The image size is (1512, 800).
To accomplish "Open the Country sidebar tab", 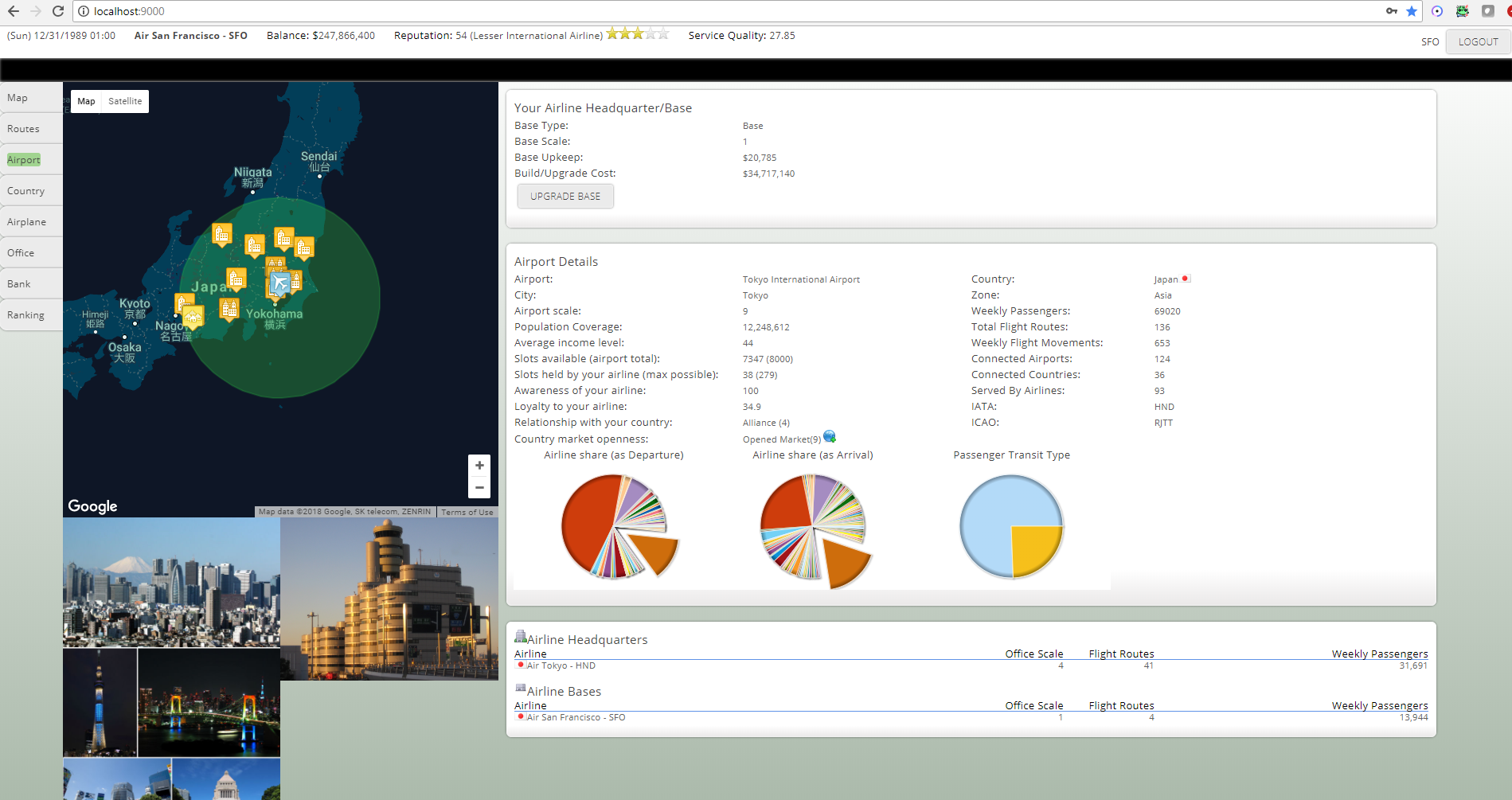I will (x=31, y=191).
